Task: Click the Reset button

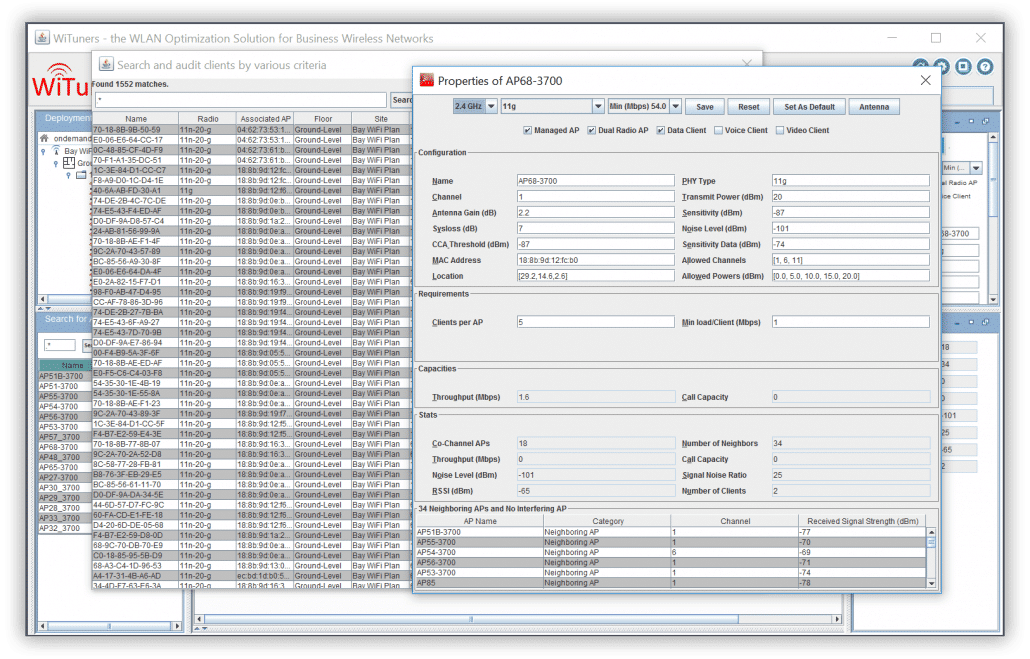Action: pos(748,106)
